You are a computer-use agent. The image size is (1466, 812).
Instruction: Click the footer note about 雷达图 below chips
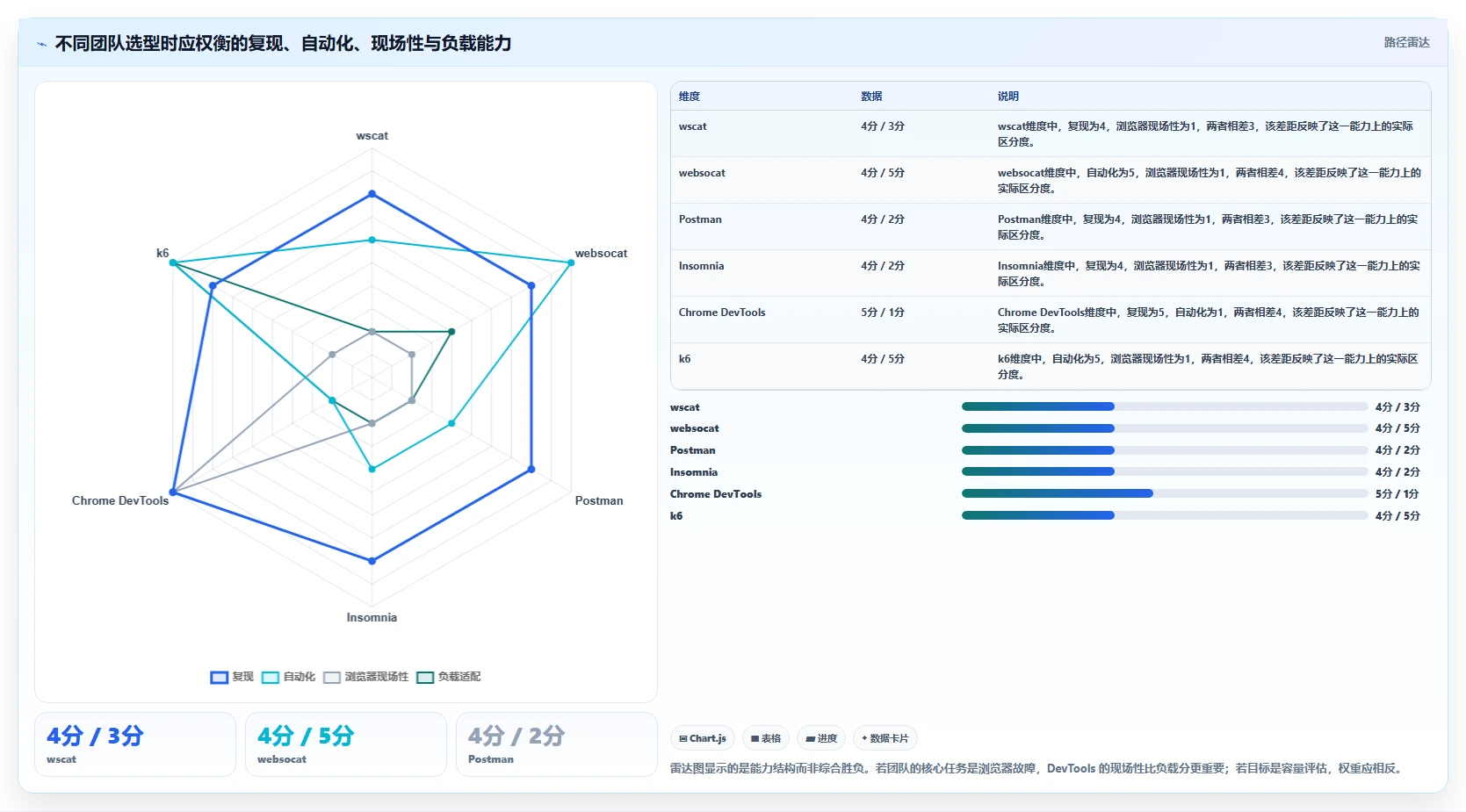click(x=1037, y=768)
